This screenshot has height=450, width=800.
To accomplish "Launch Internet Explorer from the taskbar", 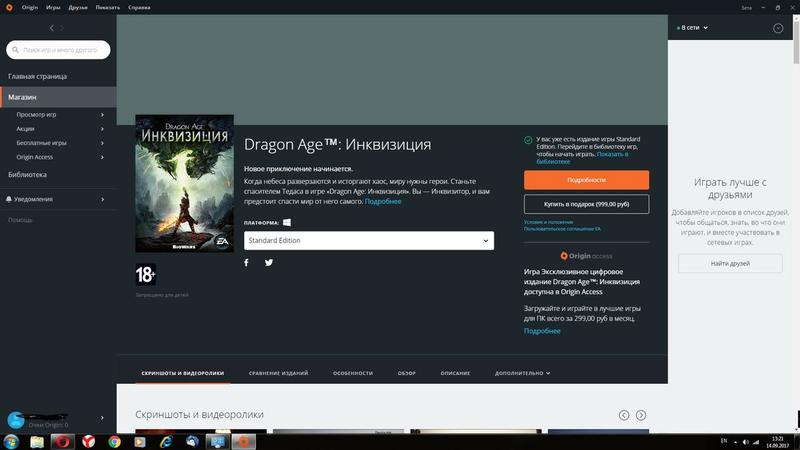I will click(166, 442).
